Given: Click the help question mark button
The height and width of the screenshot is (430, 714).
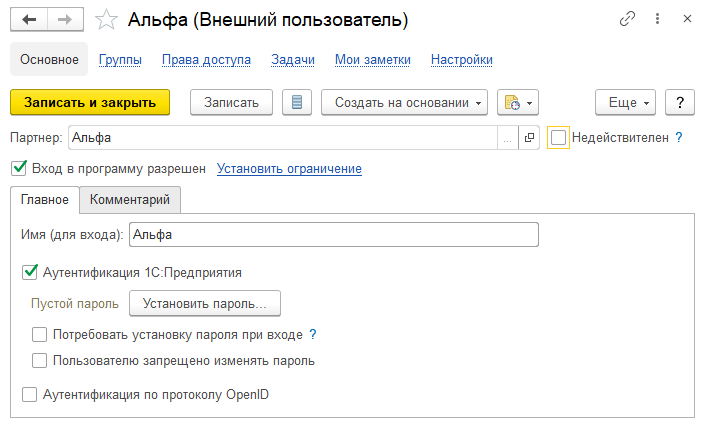Looking at the screenshot, I should [680, 102].
